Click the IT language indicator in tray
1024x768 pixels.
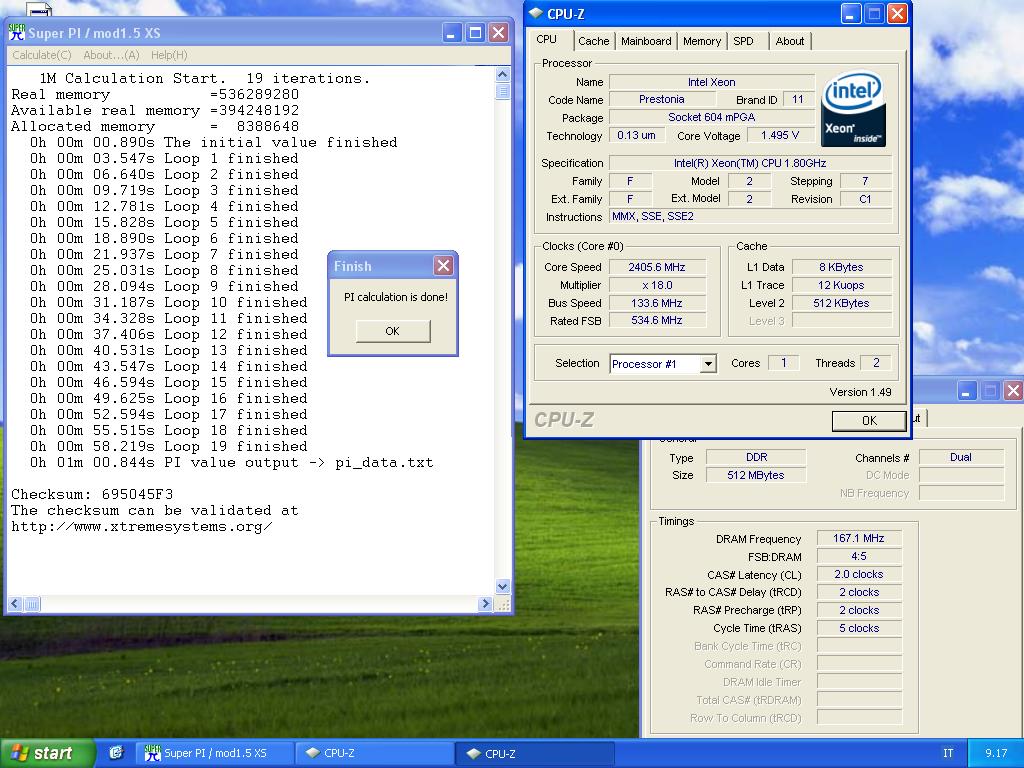click(x=948, y=753)
